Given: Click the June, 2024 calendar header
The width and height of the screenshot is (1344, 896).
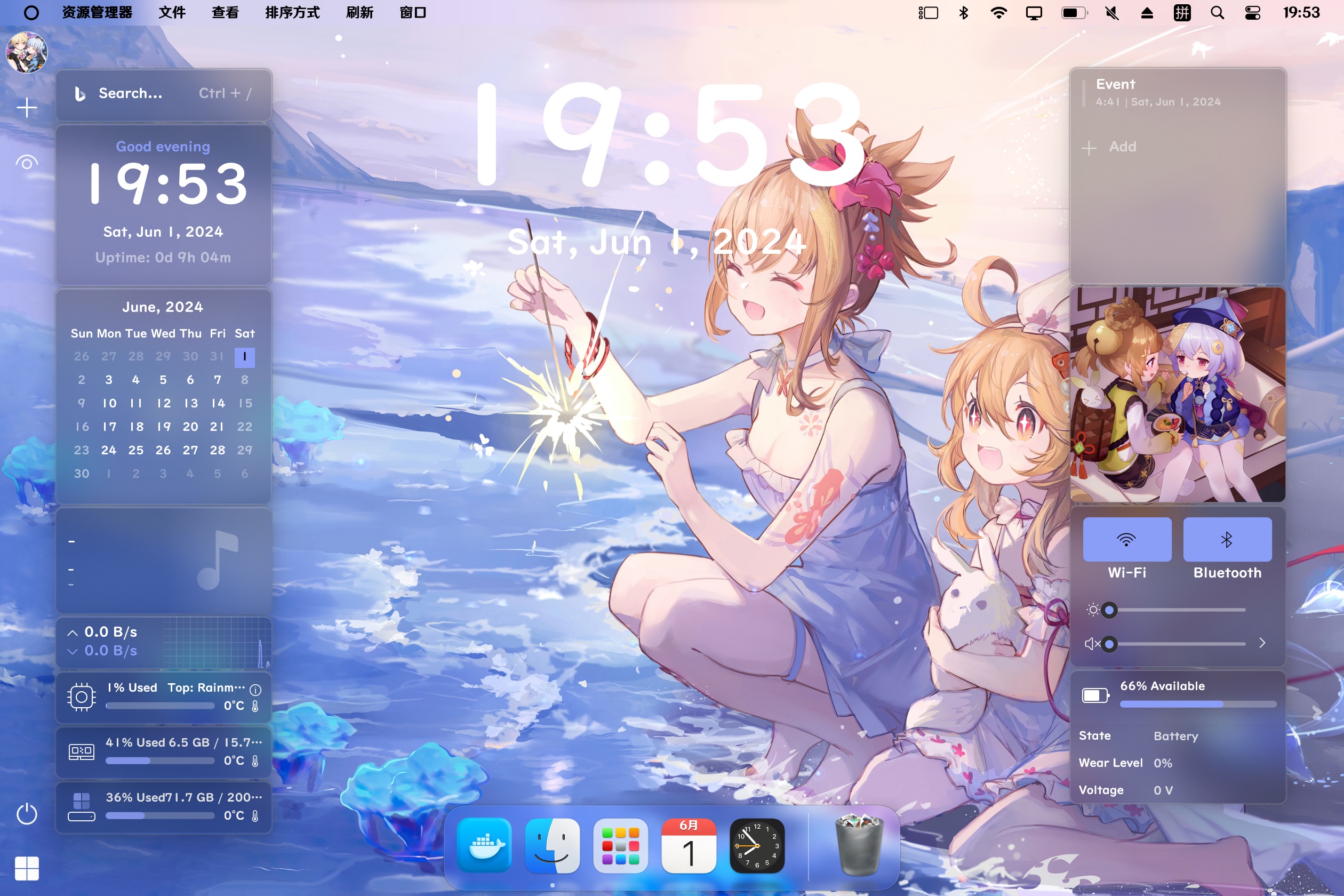Looking at the screenshot, I should (163, 307).
